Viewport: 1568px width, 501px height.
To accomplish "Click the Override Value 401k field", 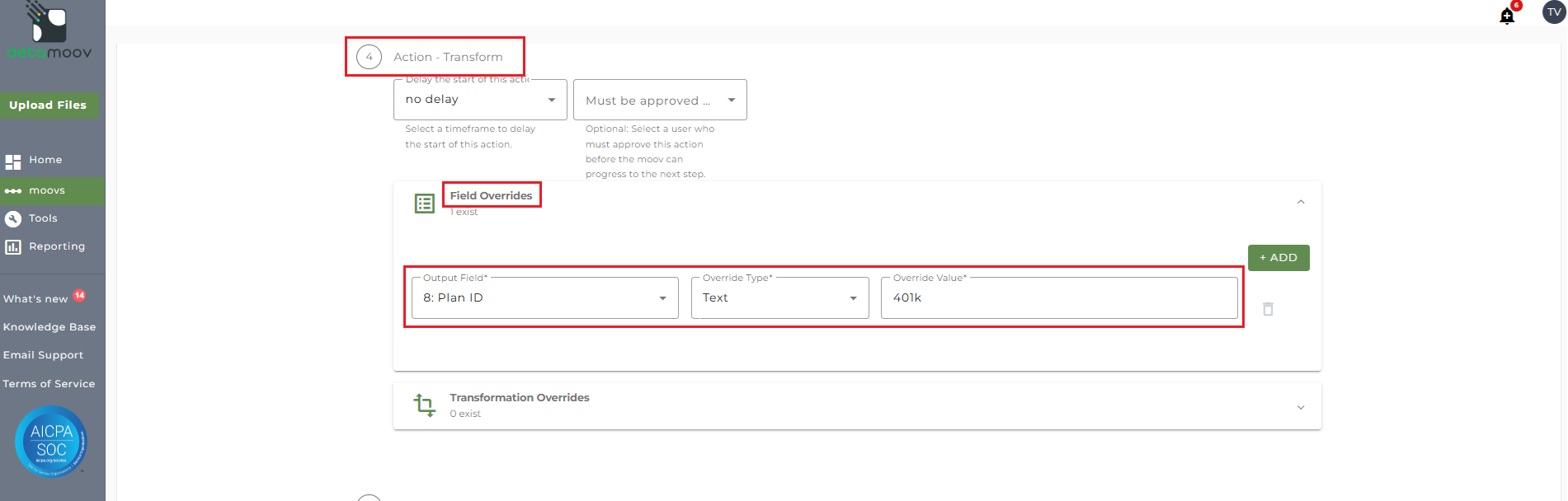I will click(x=1059, y=297).
